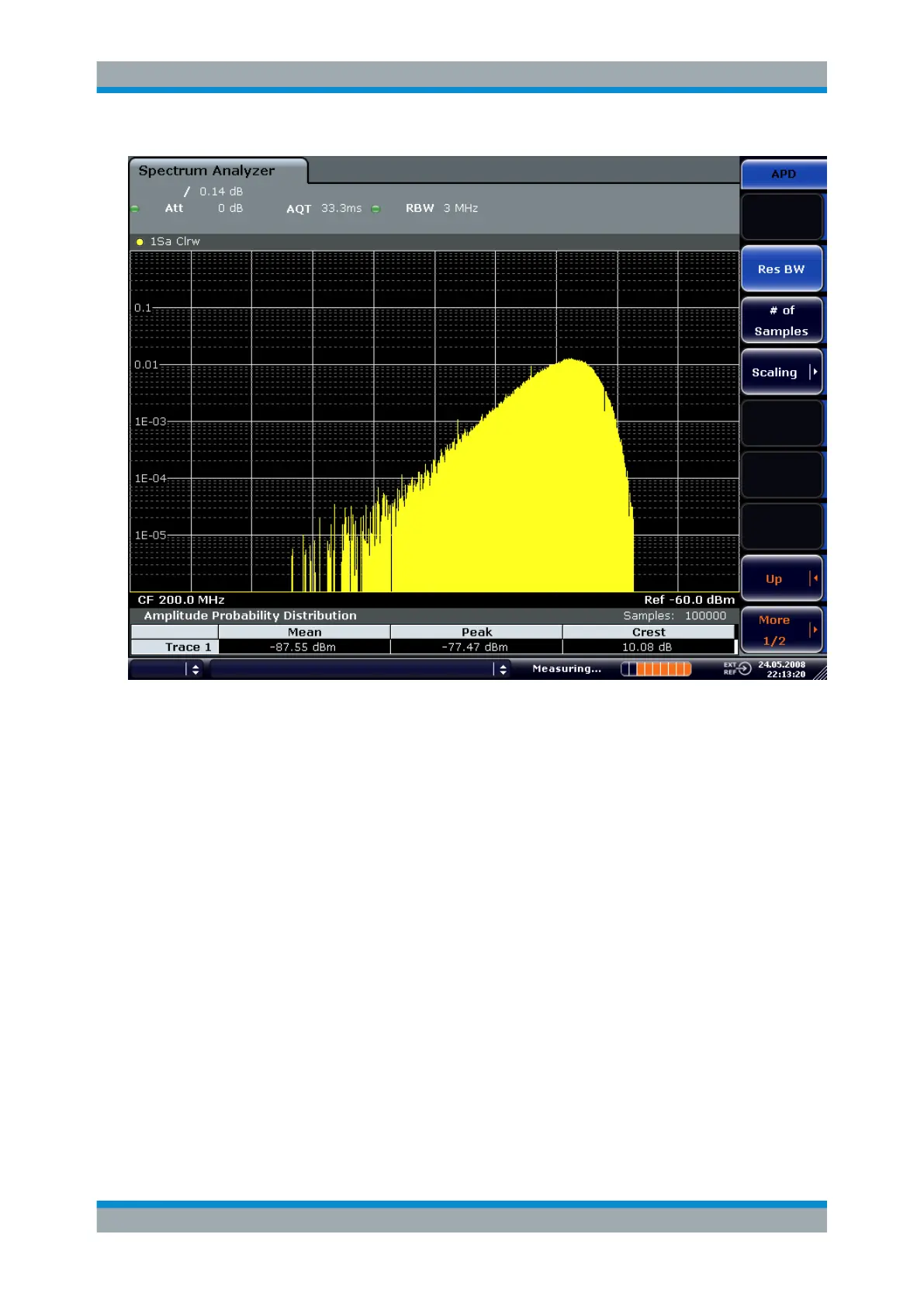Click the 0.14 dB readout
Viewport: 924px width, 1307px height.
click(221, 192)
